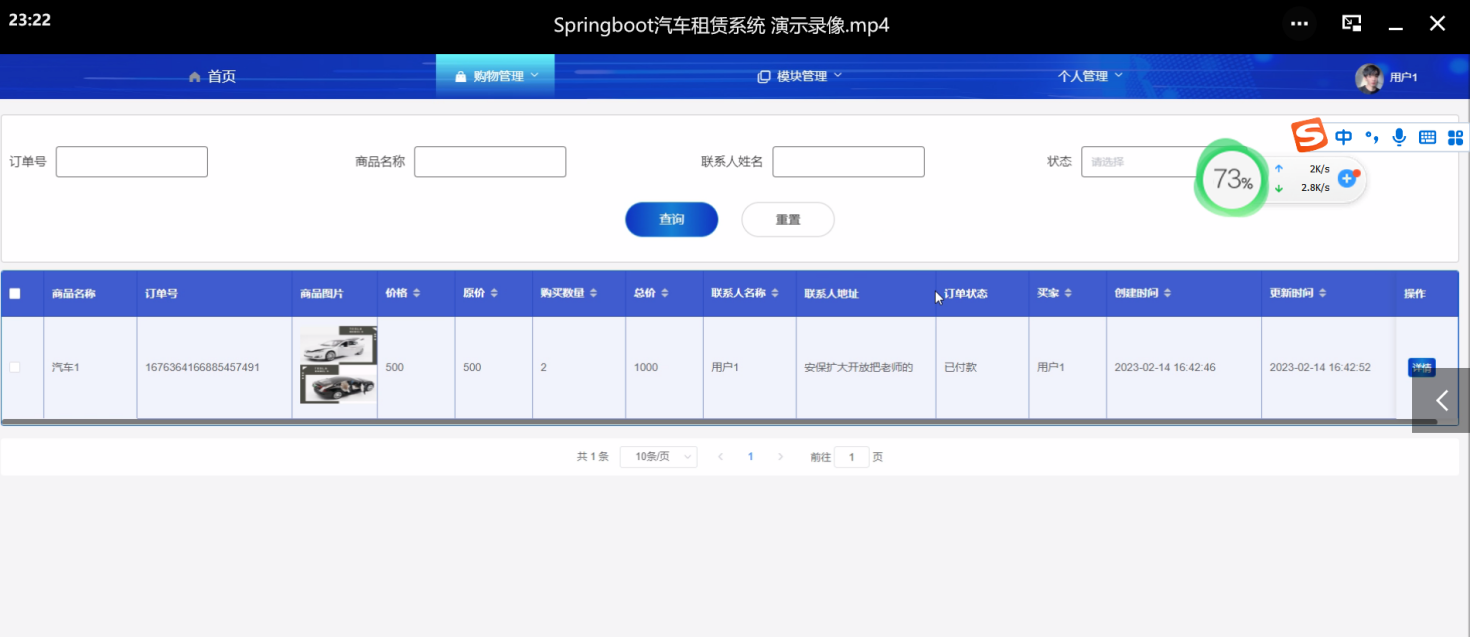Sort the table by 买家 column
Screen dimensions: 1470x637
(x=1068, y=293)
